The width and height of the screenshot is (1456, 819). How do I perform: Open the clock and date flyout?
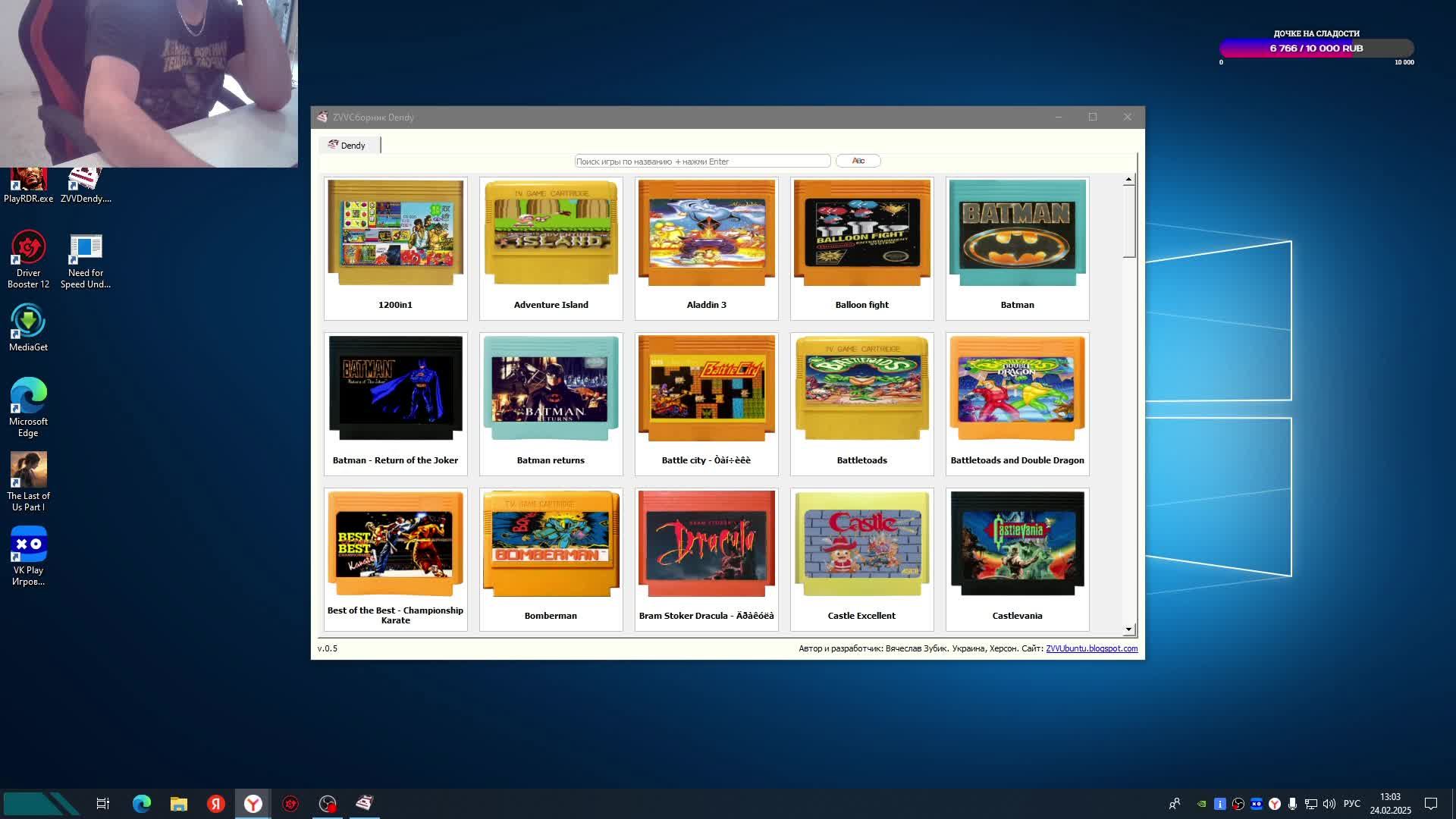click(1390, 804)
